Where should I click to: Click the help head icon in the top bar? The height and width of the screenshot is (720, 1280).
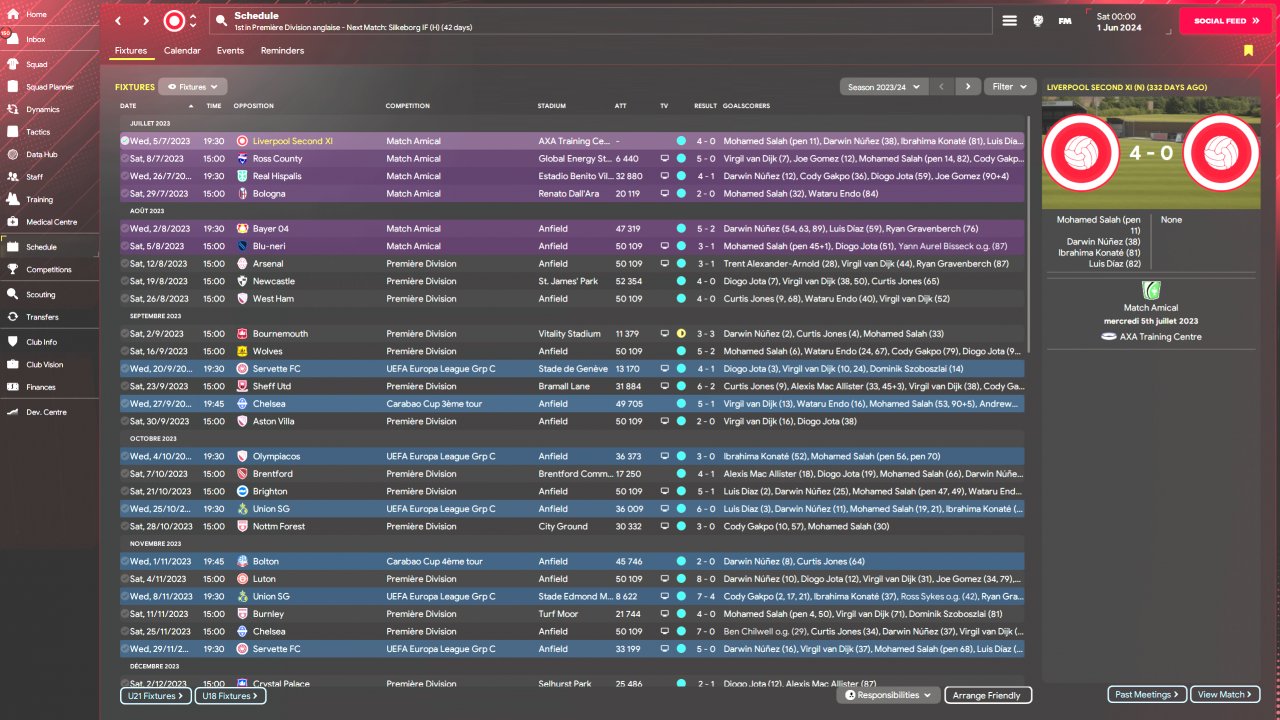[1038, 20]
